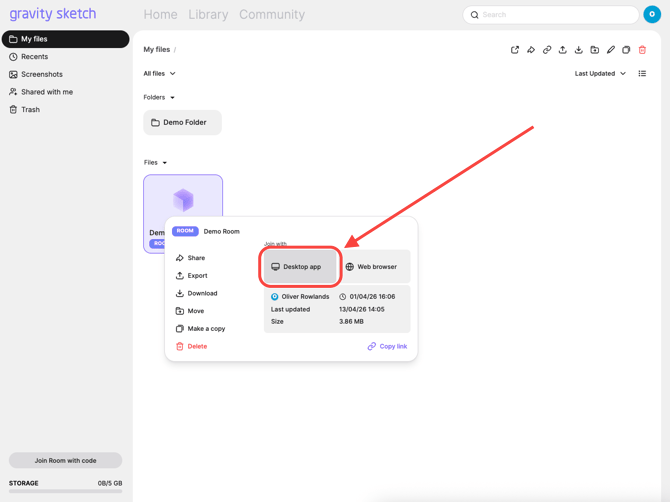Click the open externally icon in top toolbar
This screenshot has width=670, height=502.
(x=515, y=50)
